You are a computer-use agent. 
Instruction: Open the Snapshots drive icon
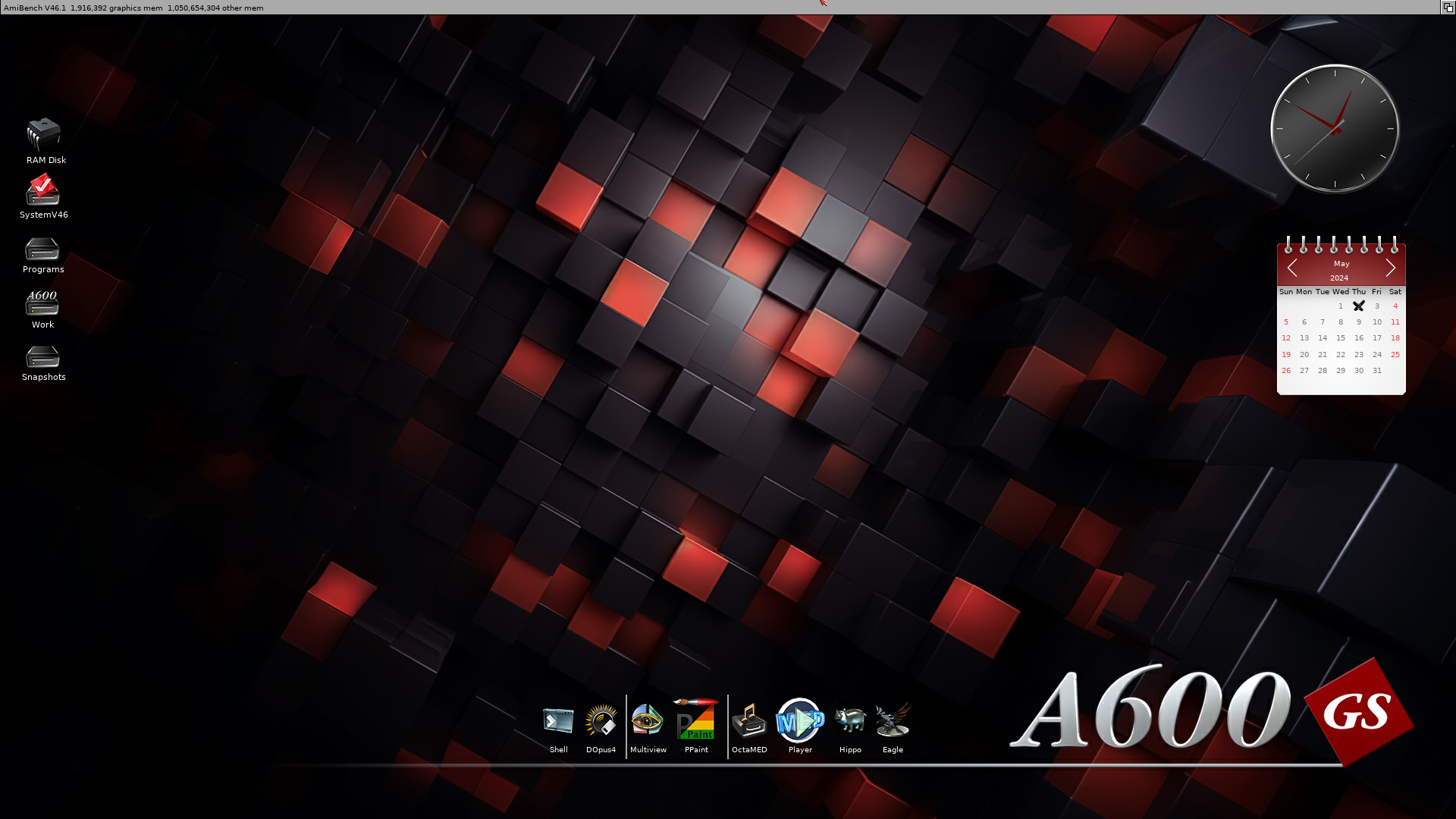(x=42, y=356)
